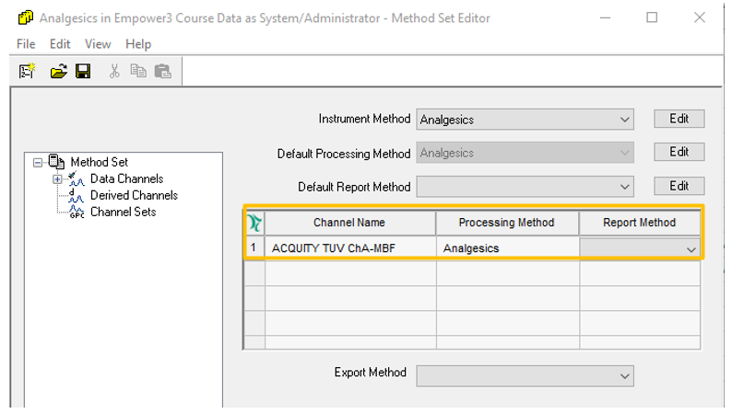This screenshot has height=414, width=732.
Task: Select row header number 1
Action: pyautogui.click(x=254, y=247)
